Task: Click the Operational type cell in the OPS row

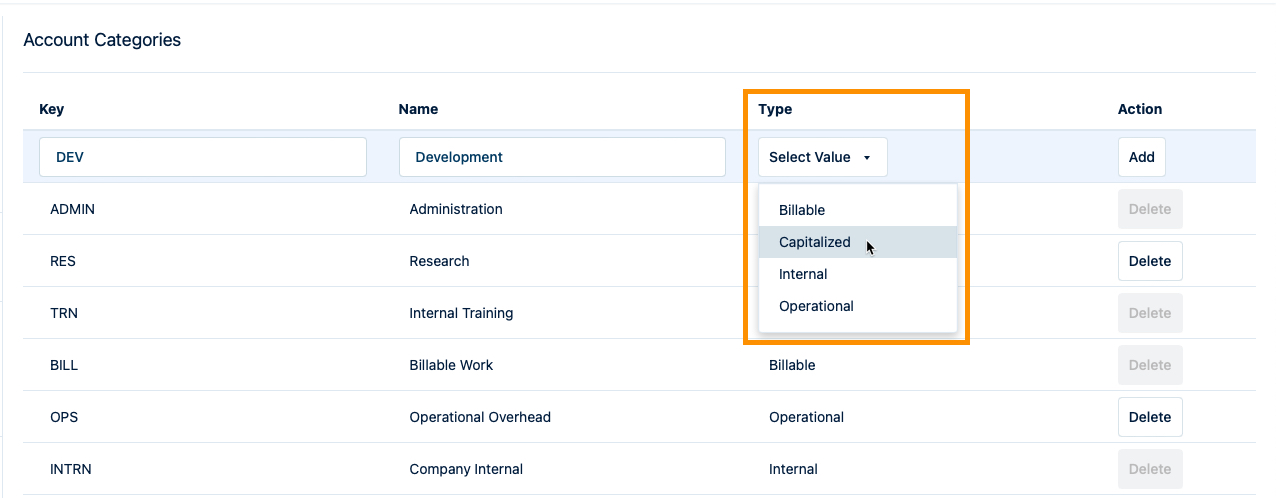Action: (x=806, y=417)
